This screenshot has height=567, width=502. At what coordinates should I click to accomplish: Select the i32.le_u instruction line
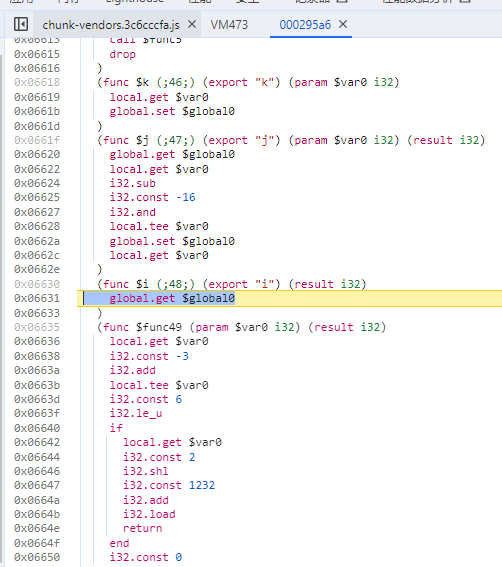coord(136,413)
